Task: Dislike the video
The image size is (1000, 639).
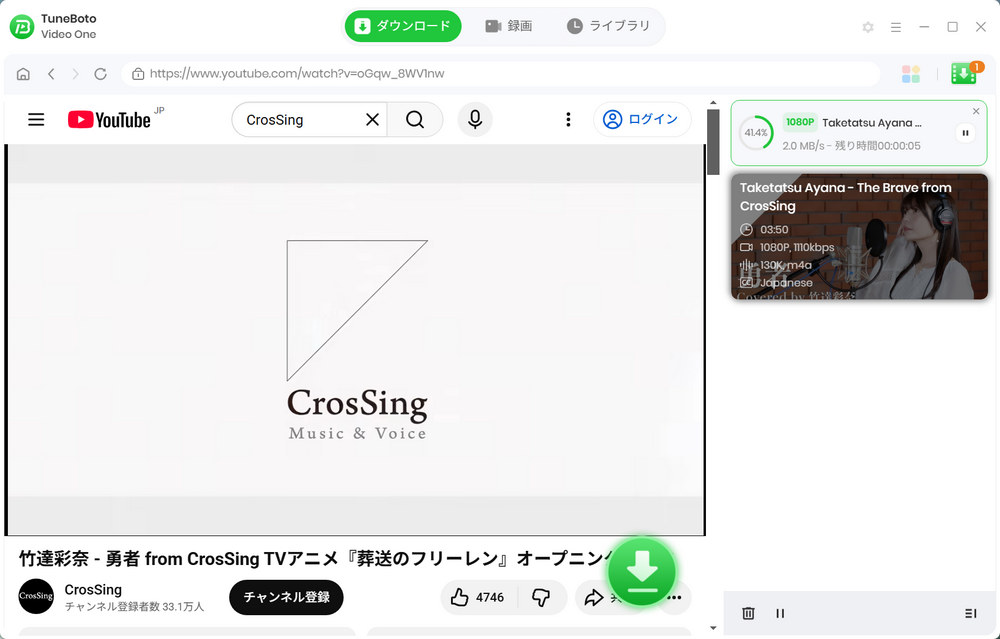Action: coord(541,598)
